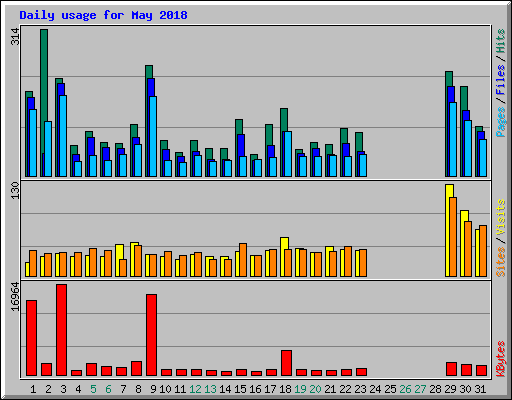The height and width of the screenshot is (400, 512).
Task: Click day label 10 on the x-axis
Action: 165,389
